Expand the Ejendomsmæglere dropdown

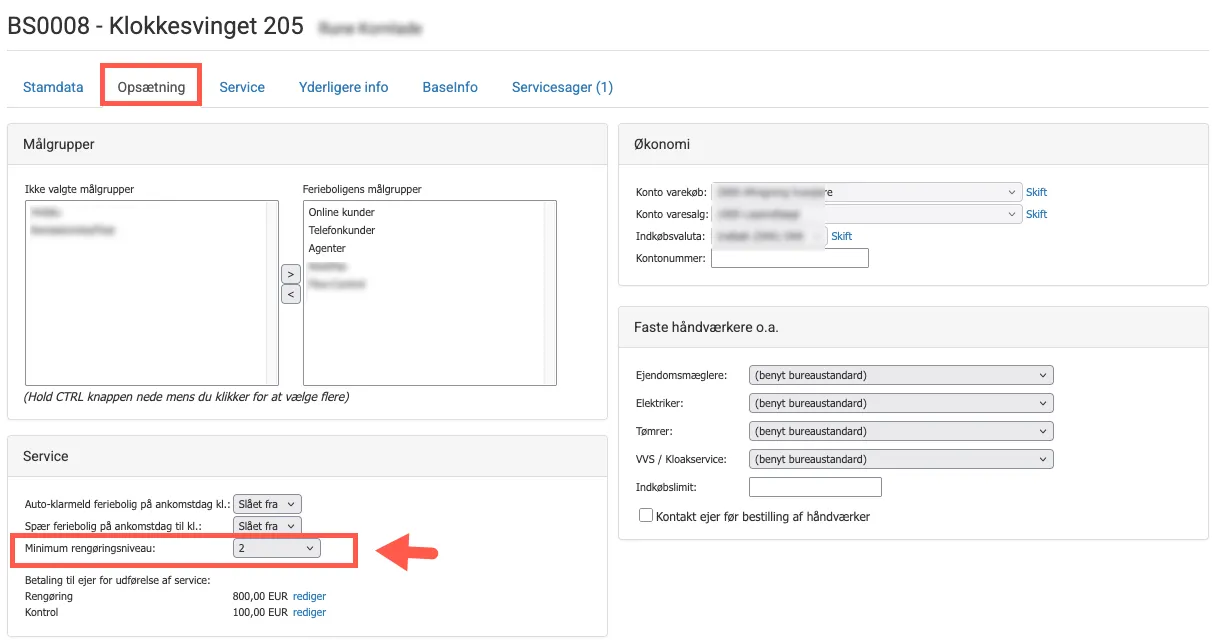(x=900, y=375)
